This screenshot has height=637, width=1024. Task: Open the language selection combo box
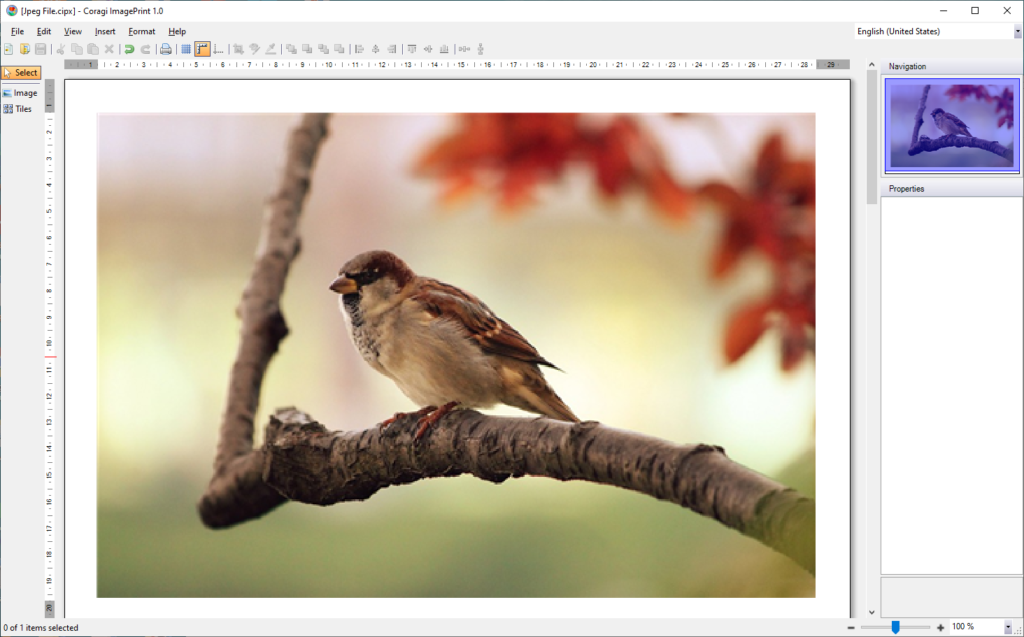(x=938, y=31)
